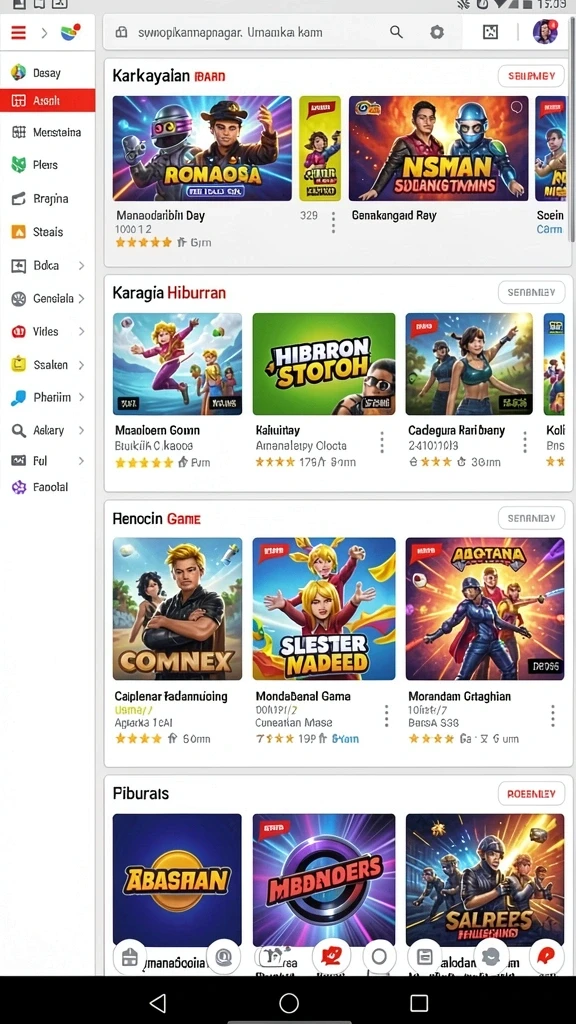576x1024 pixels.
Task: Expand the Pheriim sidebar item chevron
Action: click(82, 397)
